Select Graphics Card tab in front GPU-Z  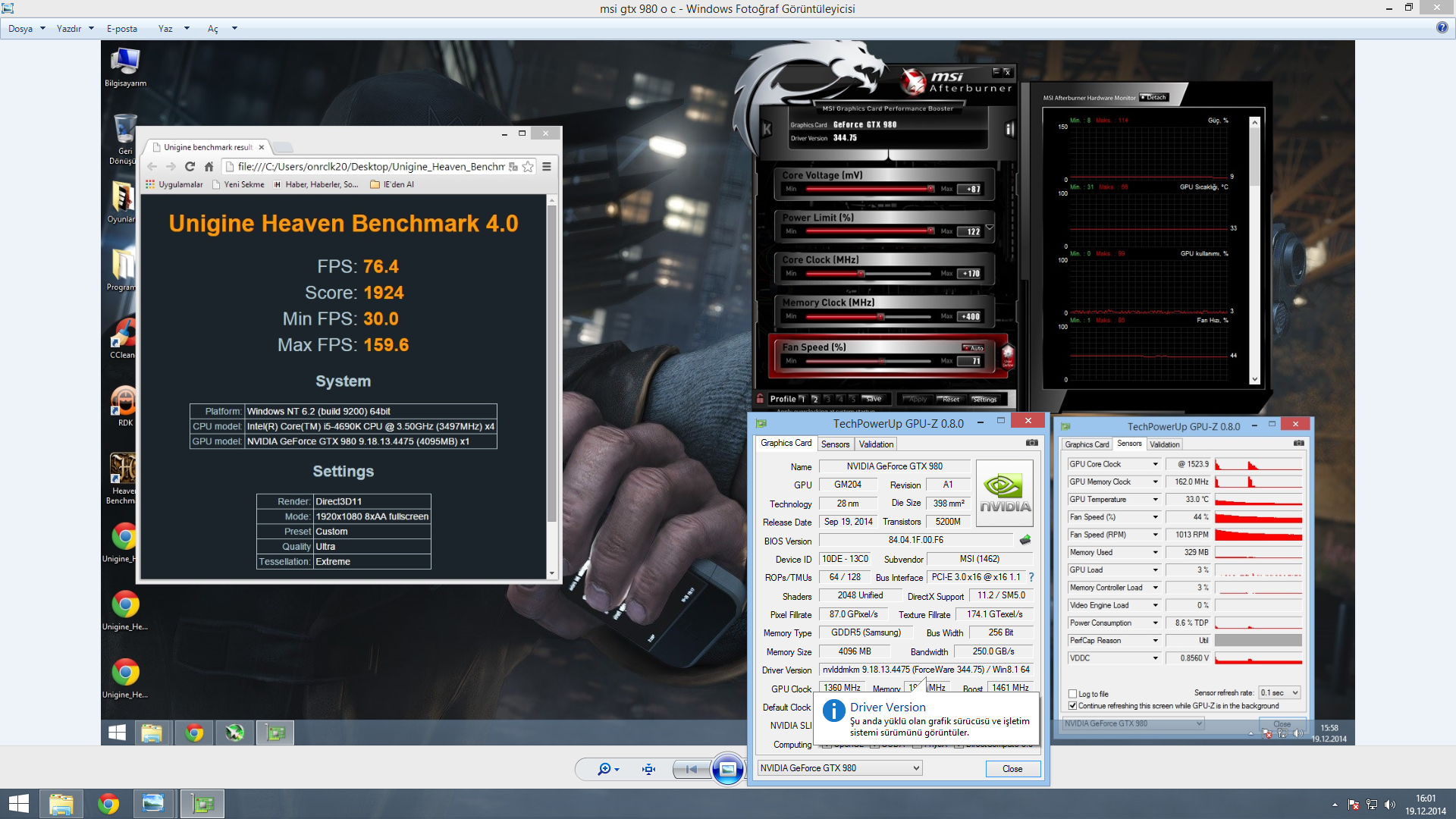tap(786, 444)
